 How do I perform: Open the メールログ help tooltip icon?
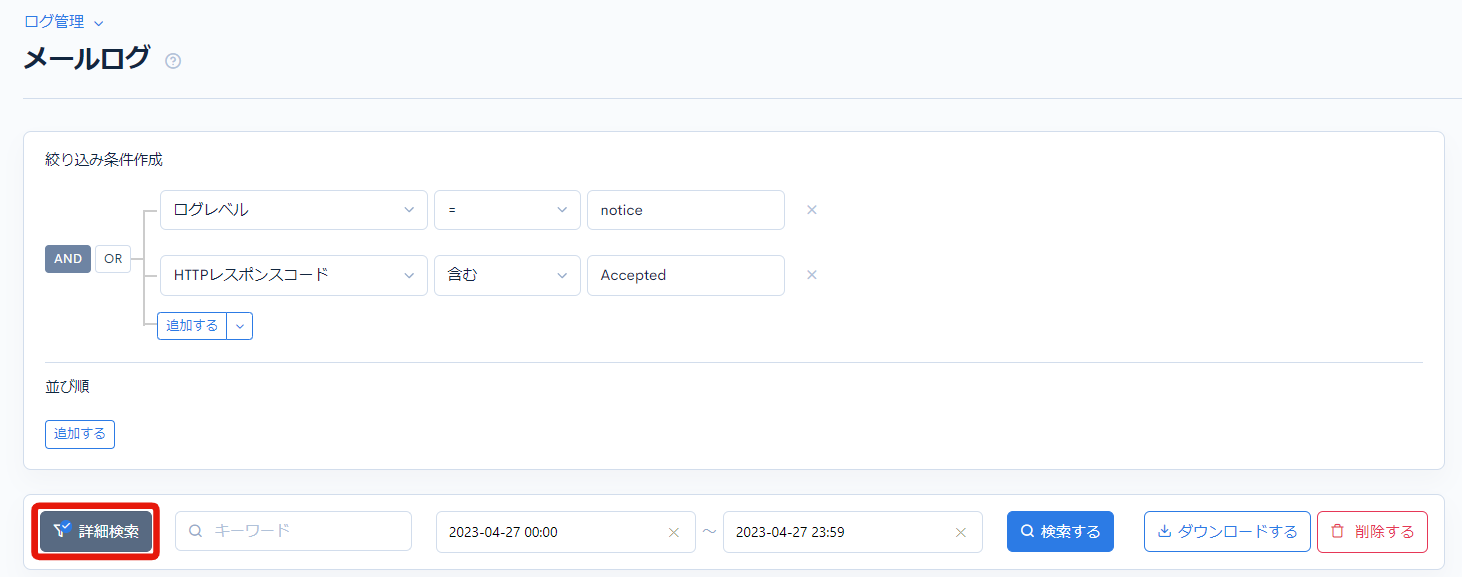click(173, 61)
